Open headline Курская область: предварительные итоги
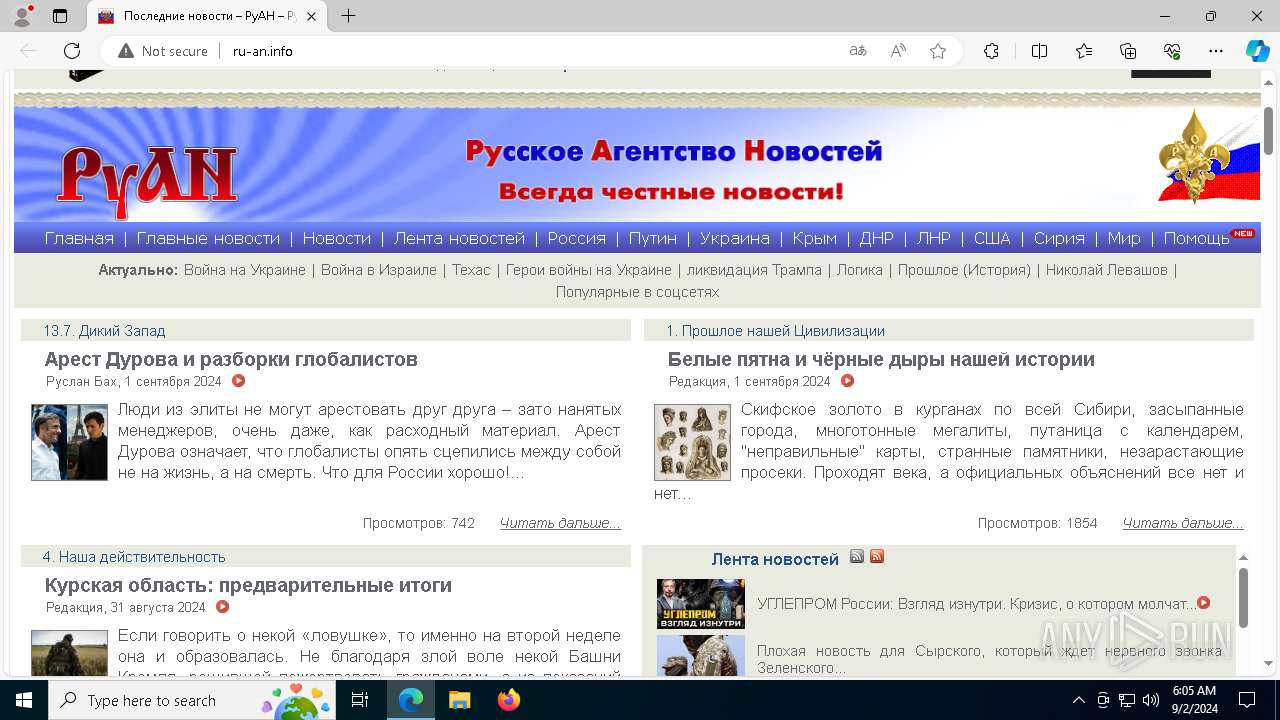Screen dimensions: 1280x720 (x=248, y=585)
